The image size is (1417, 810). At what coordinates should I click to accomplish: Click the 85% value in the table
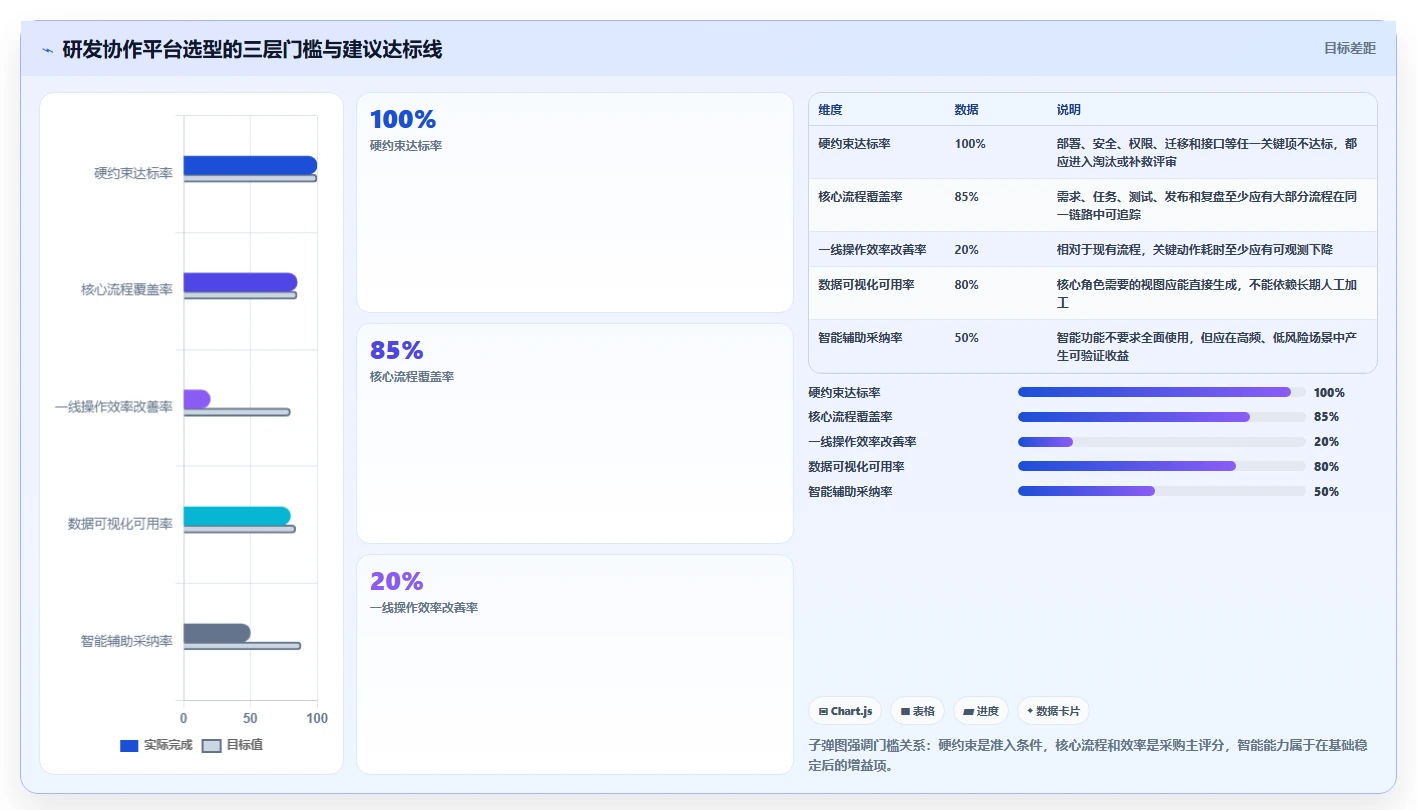967,197
